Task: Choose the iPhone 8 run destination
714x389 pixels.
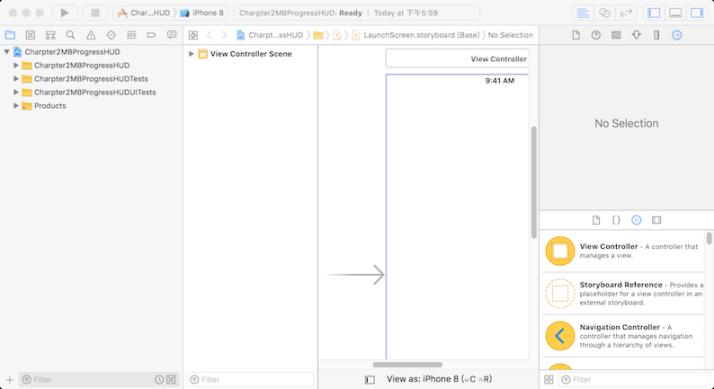Action: click(203, 13)
